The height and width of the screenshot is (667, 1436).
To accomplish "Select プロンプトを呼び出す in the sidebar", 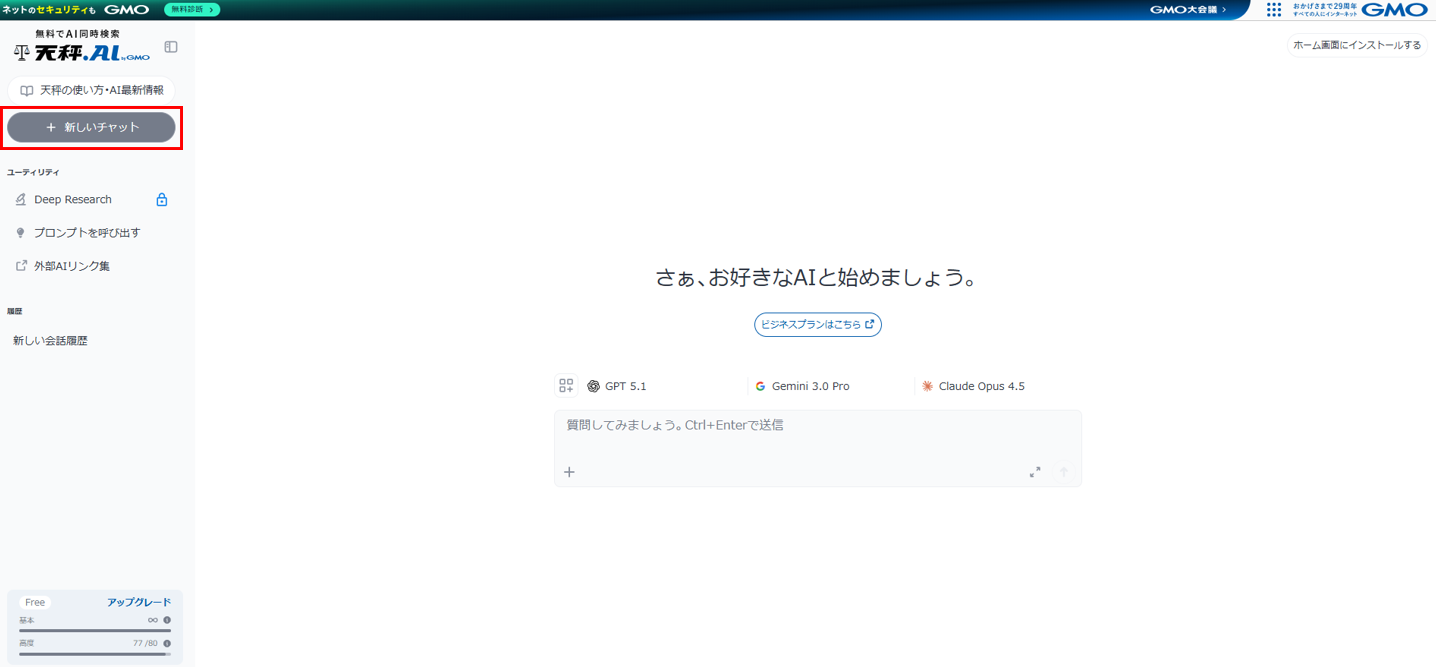I will (x=83, y=232).
